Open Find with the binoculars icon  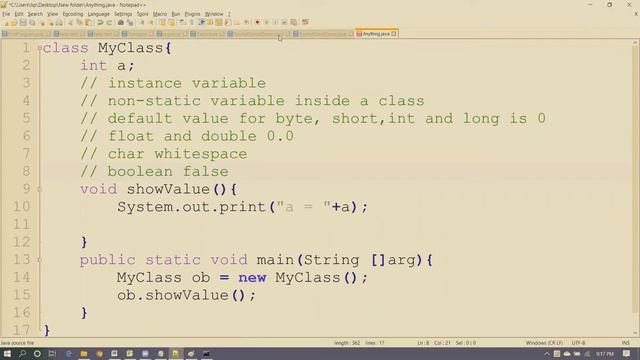[x=121, y=22]
